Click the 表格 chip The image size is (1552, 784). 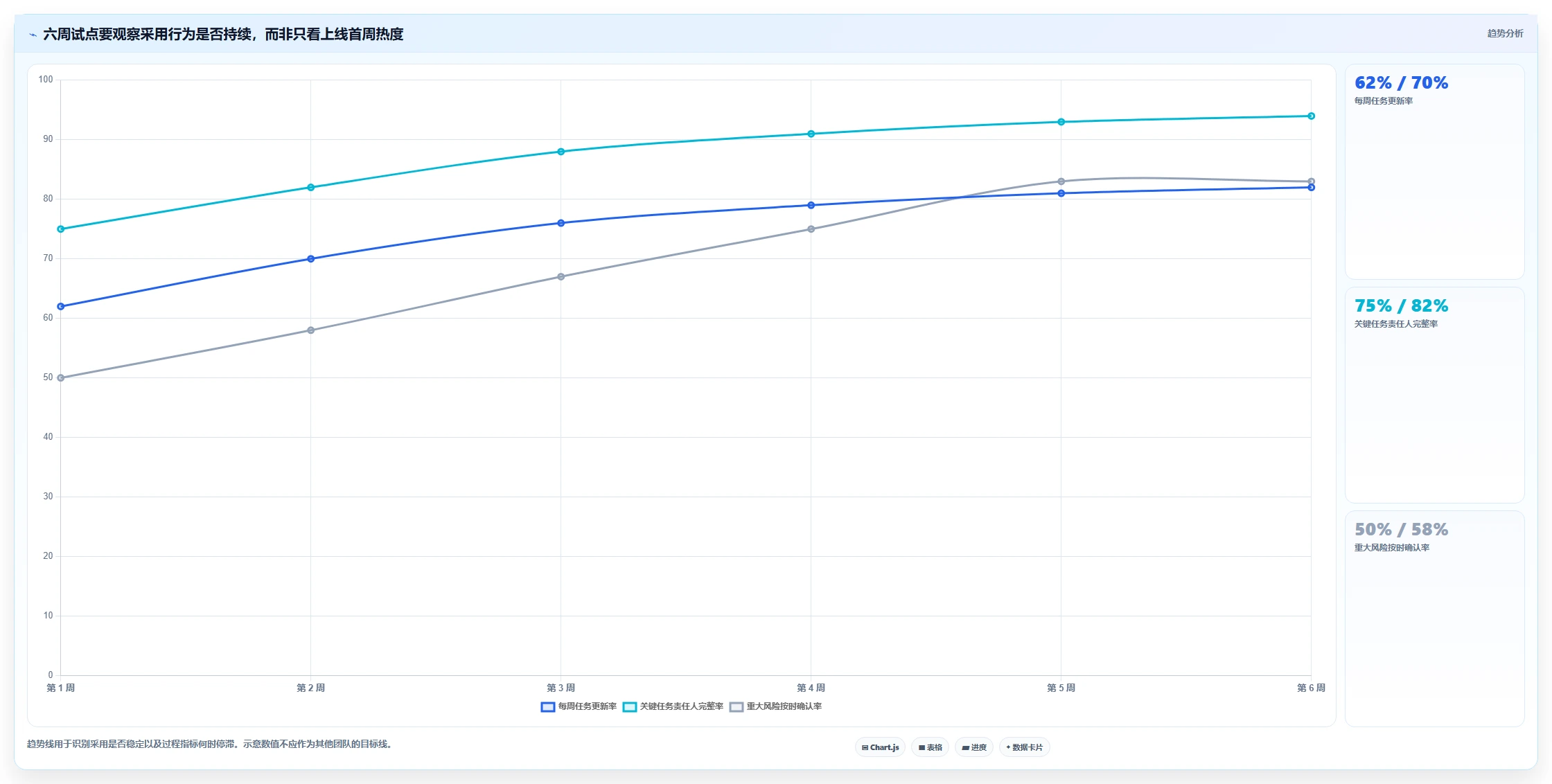(930, 747)
